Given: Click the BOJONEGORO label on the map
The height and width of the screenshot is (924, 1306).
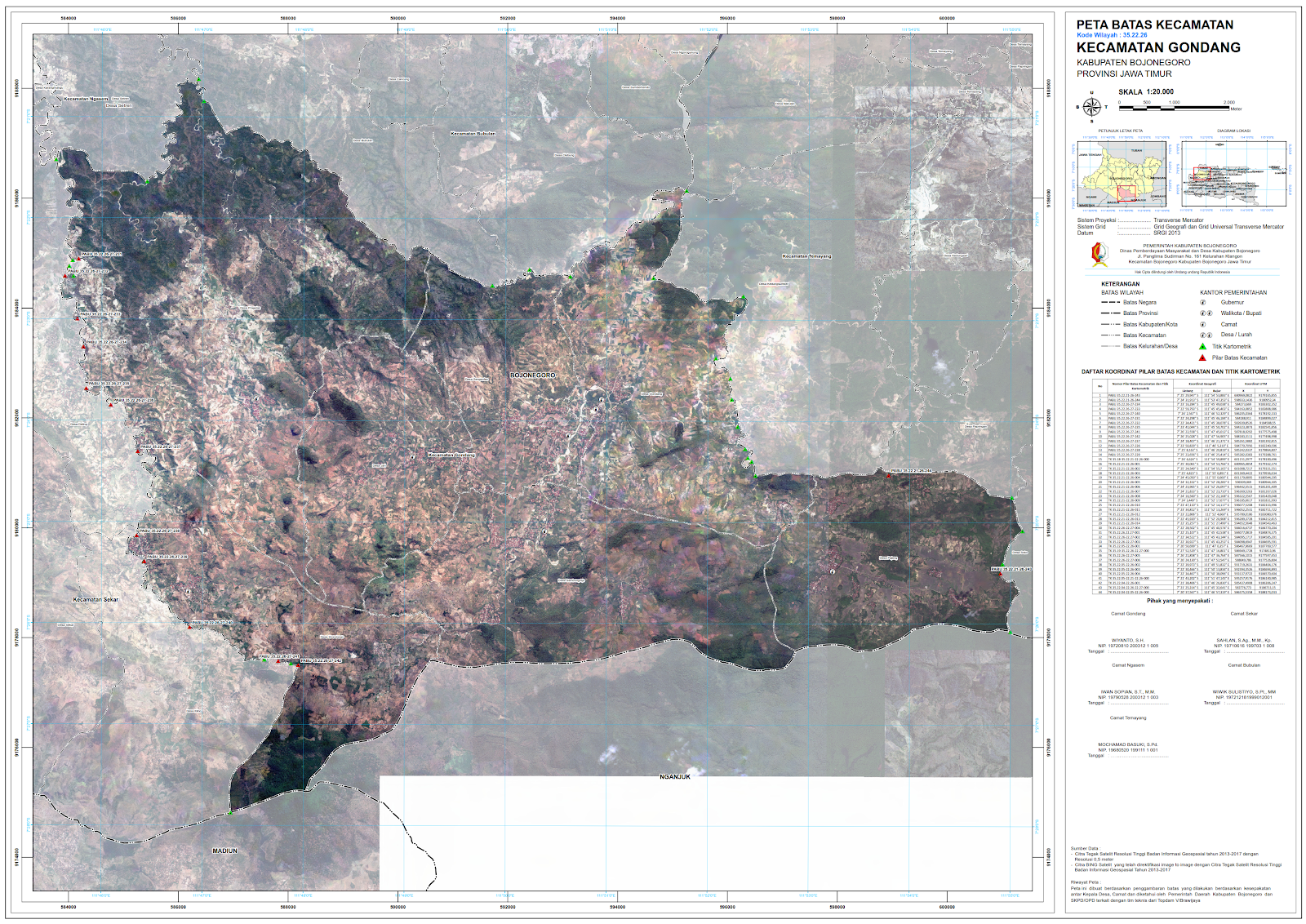Looking at the screenshot, I should click(x=532, y=375).
